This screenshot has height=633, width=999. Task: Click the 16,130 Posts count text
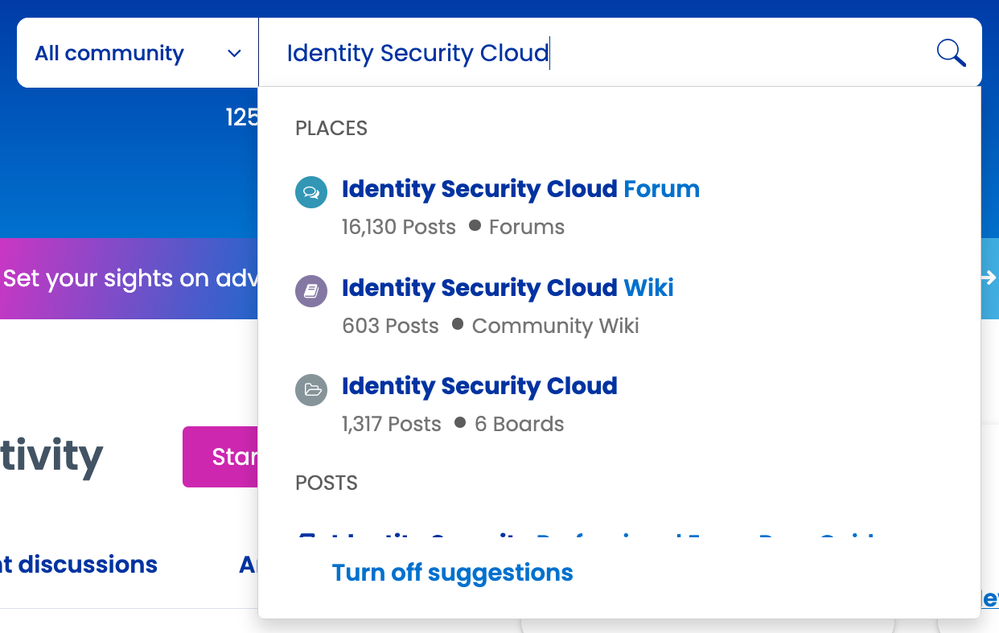pyautogui.click(x=398, y=227)
